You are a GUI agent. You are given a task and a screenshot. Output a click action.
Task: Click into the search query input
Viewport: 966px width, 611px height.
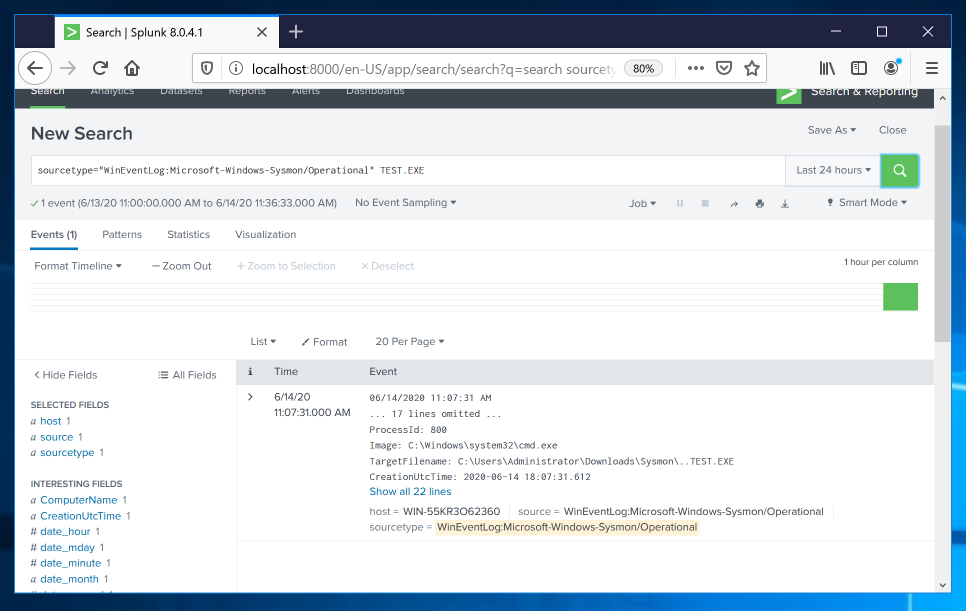408,171
